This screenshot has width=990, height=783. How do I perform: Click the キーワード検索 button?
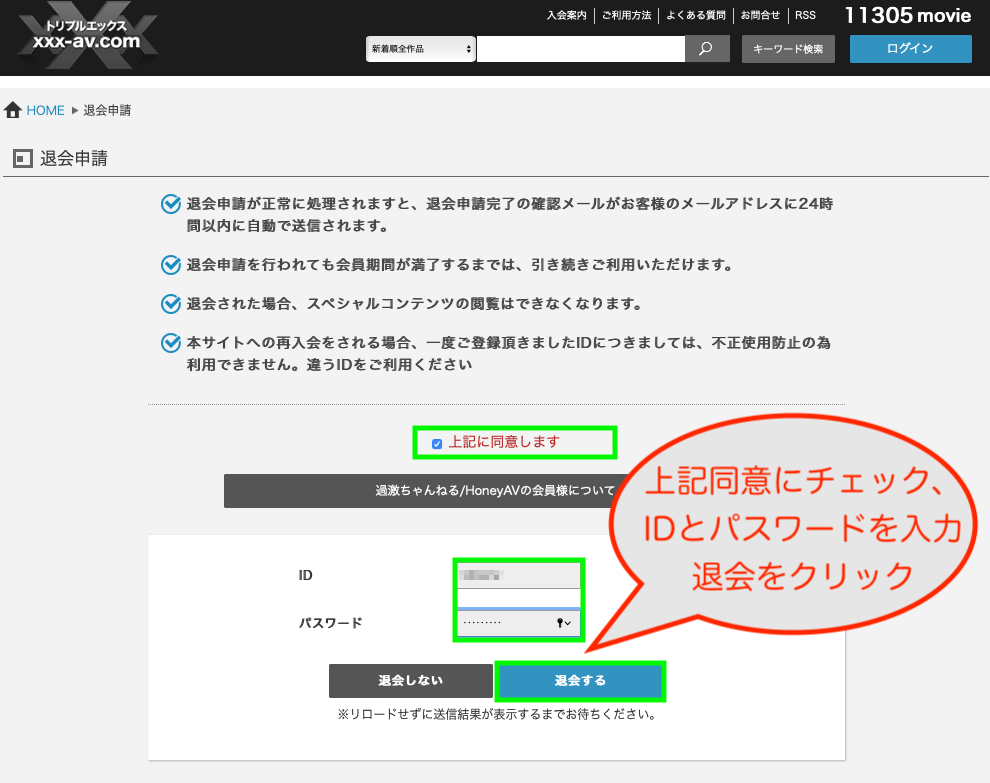point(788,49)
